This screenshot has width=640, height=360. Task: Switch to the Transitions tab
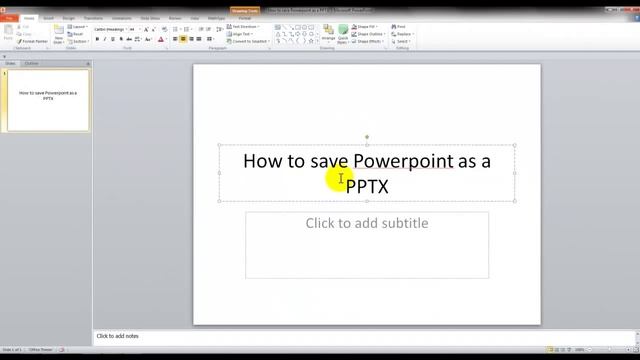tap(93, 18)
